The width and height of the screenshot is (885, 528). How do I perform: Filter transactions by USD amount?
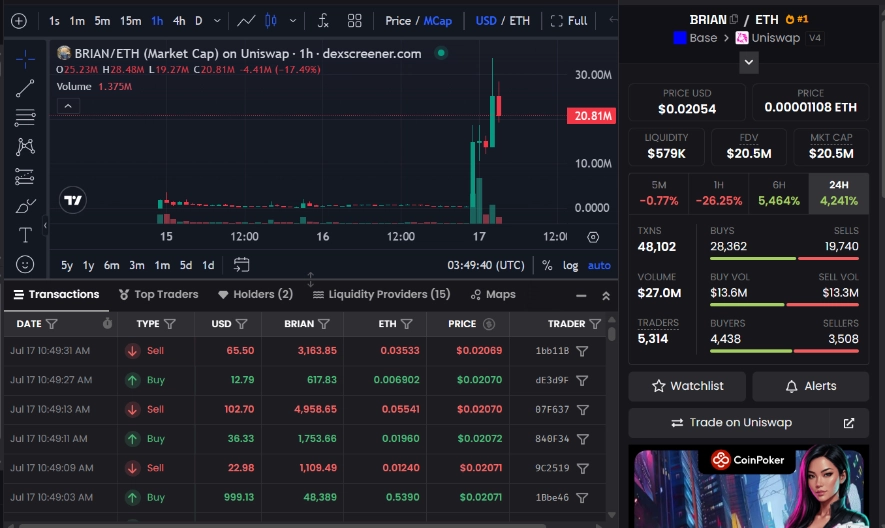pos(242,324)
